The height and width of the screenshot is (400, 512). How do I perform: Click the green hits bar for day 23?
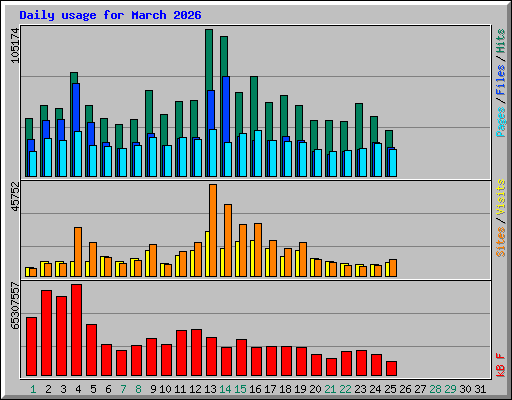tap(359, 126)
